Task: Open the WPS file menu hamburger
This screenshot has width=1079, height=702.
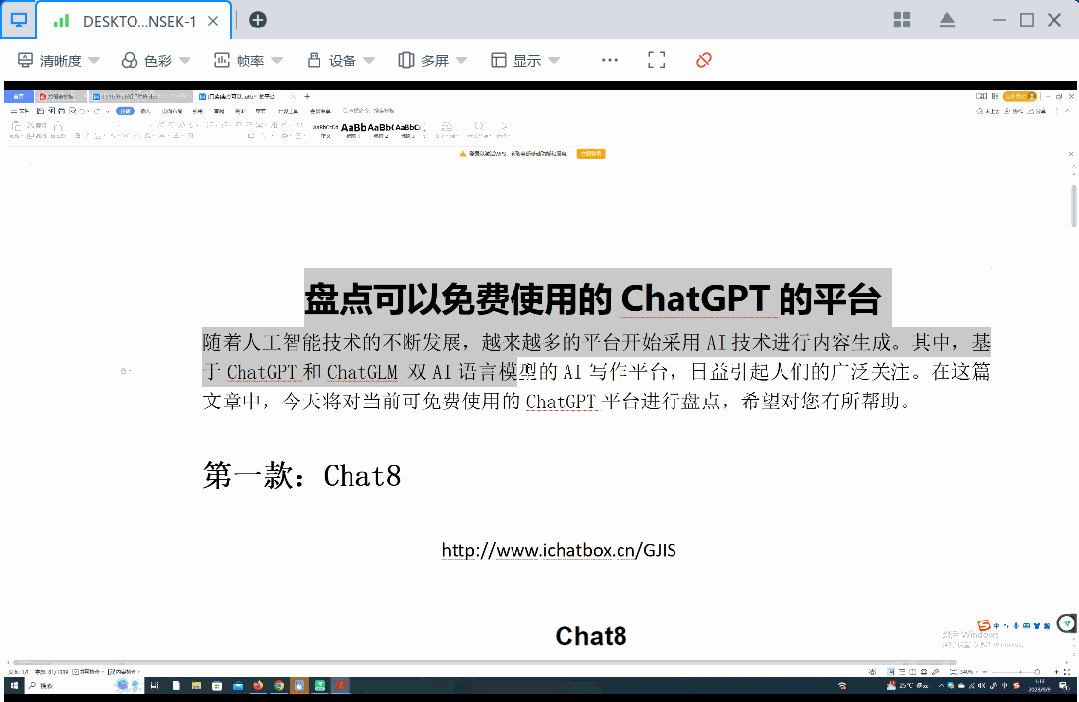Action: (19, 111)
